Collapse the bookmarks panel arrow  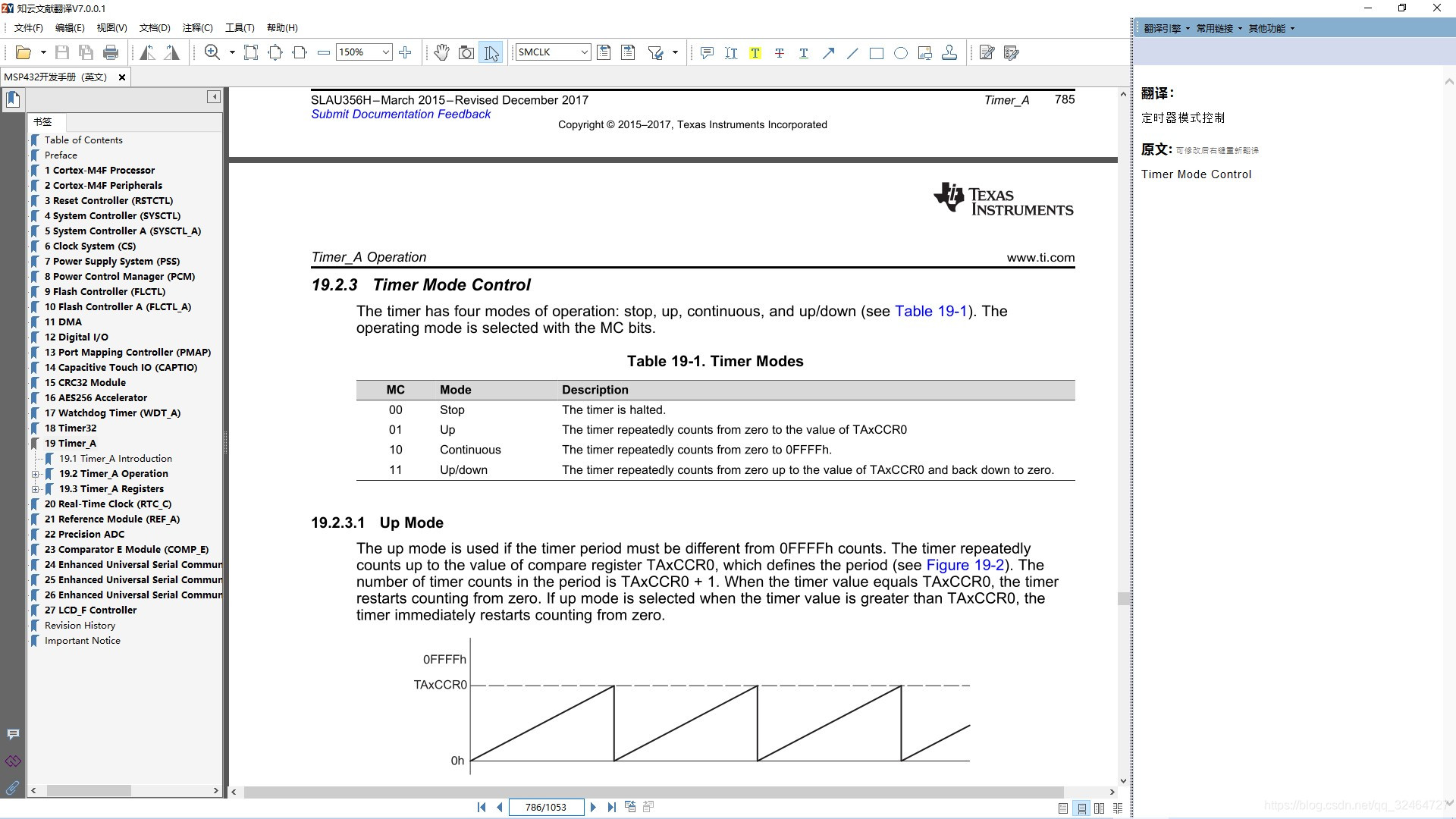coord(214,97)
